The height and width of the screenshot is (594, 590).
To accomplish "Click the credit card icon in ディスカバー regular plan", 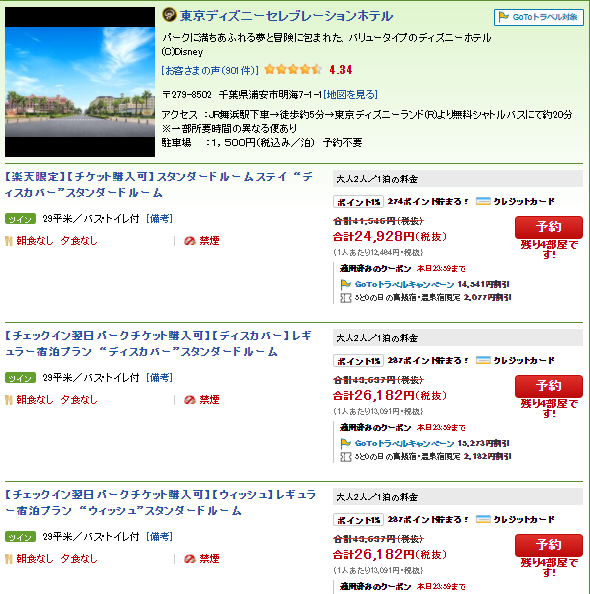I will pos(483,360).
